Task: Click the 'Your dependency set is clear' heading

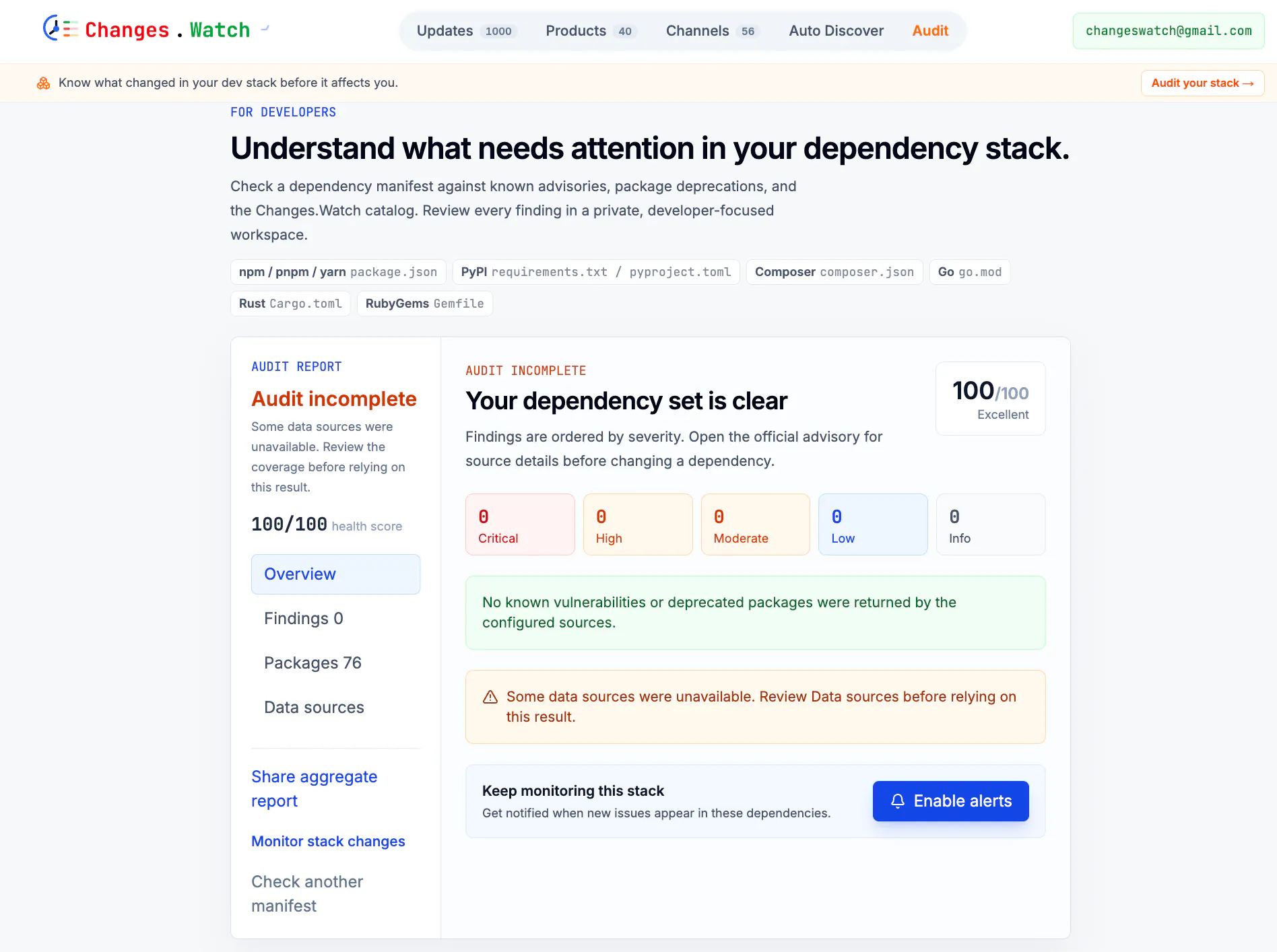Action: (x=626, y=401)
